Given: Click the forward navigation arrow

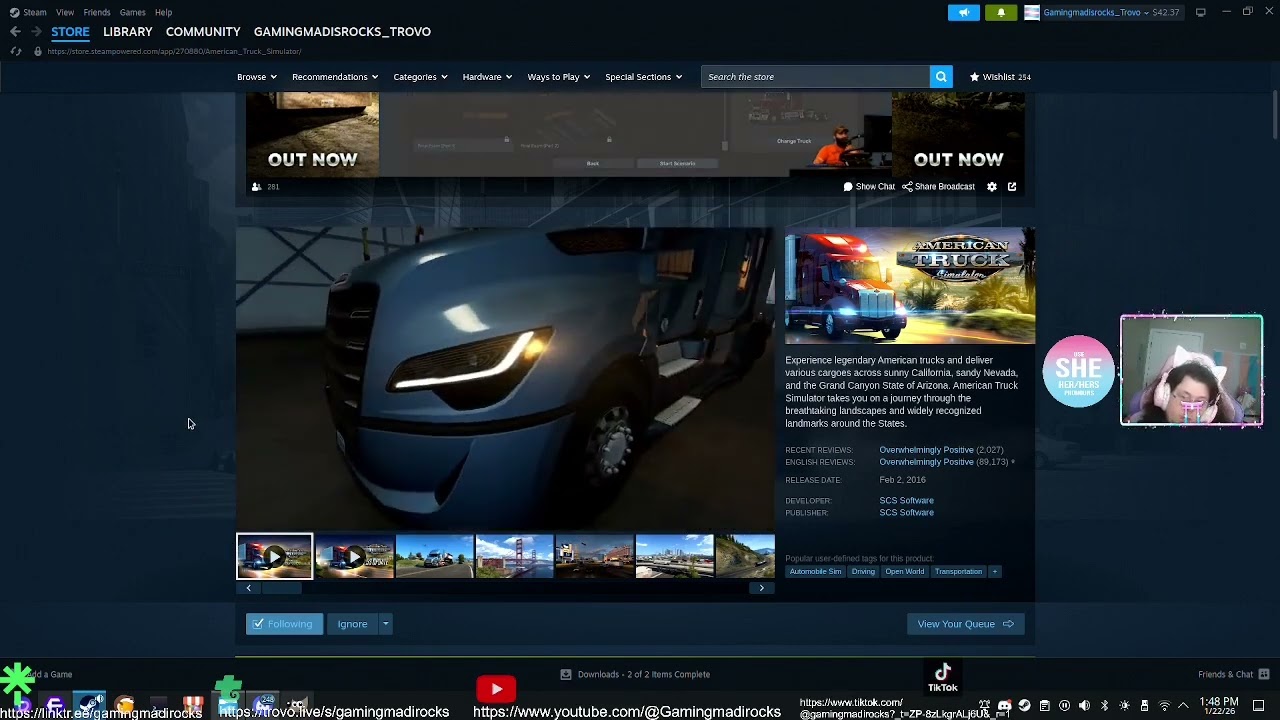Looking at the screenshot, I should [36, 32].
